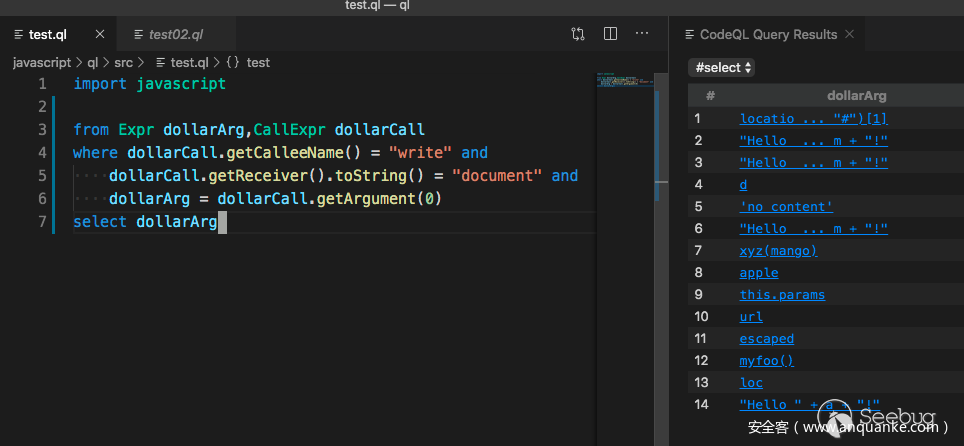The width and height of the screenshot is (964, 446).
Task: Open the loc result link
Action: click(x=751, y=383)
